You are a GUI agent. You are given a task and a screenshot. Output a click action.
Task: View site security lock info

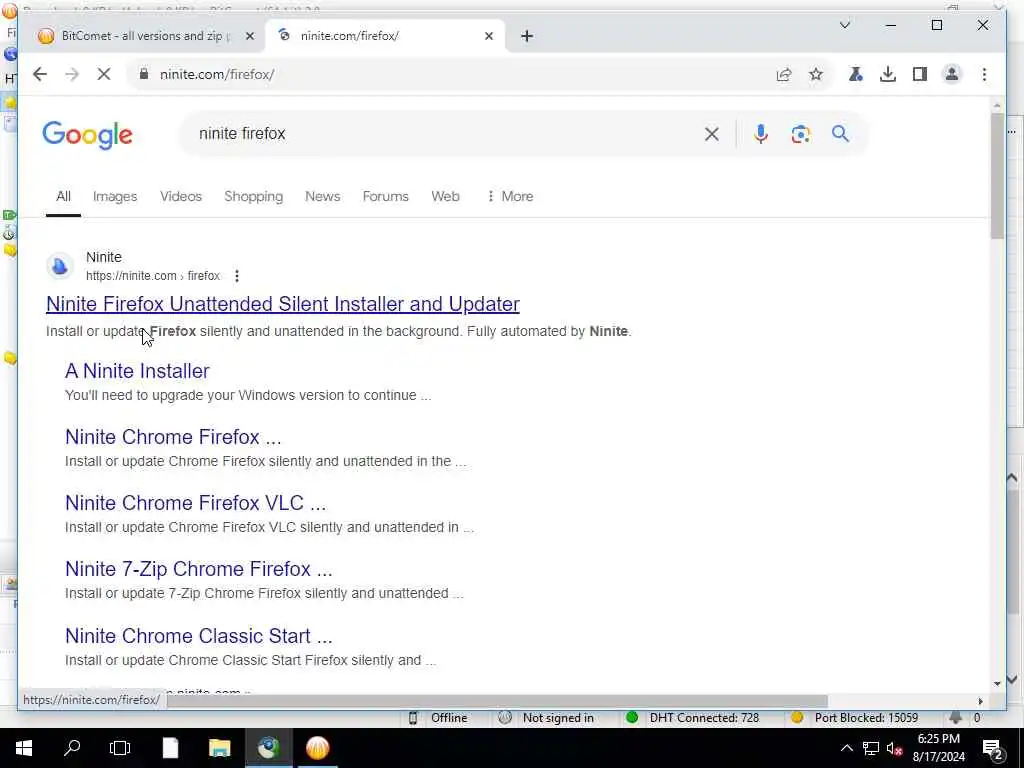144,74
